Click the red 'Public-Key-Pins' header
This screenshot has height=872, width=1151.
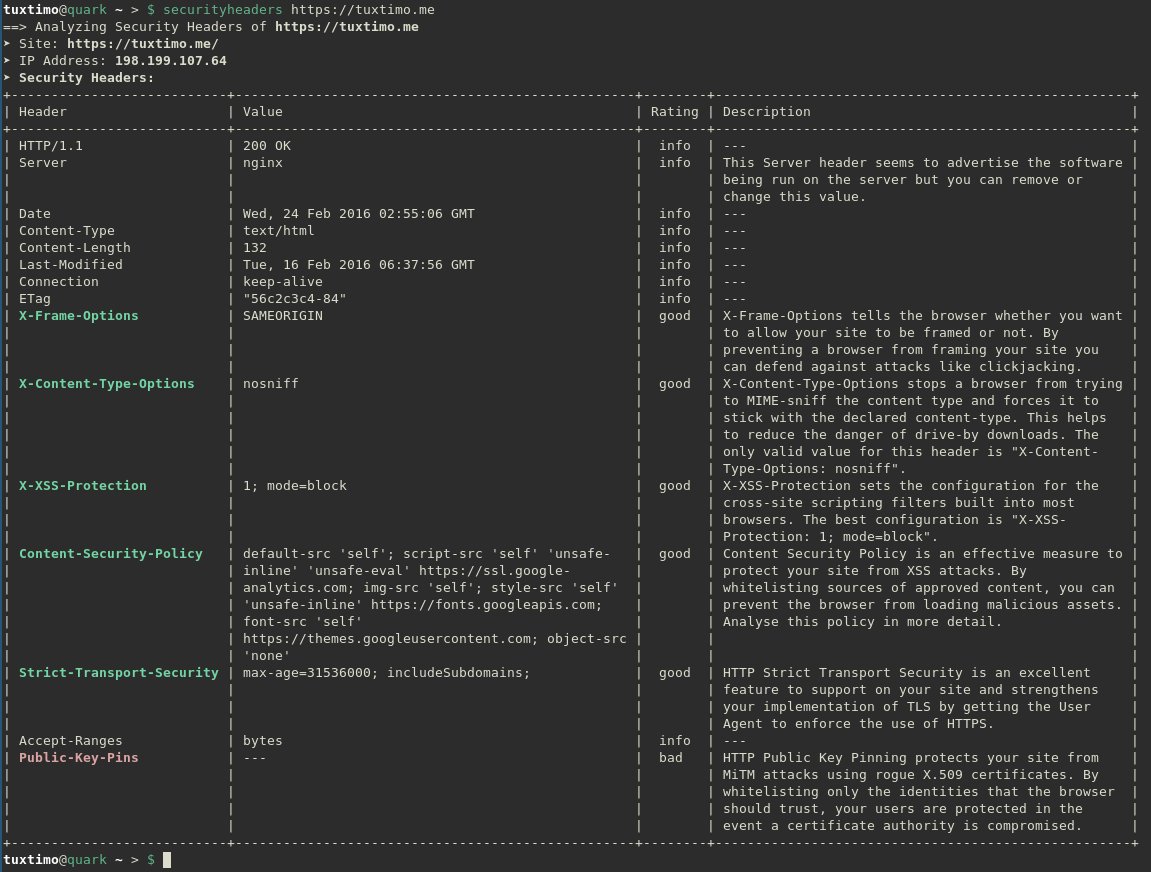coord(79,757)
